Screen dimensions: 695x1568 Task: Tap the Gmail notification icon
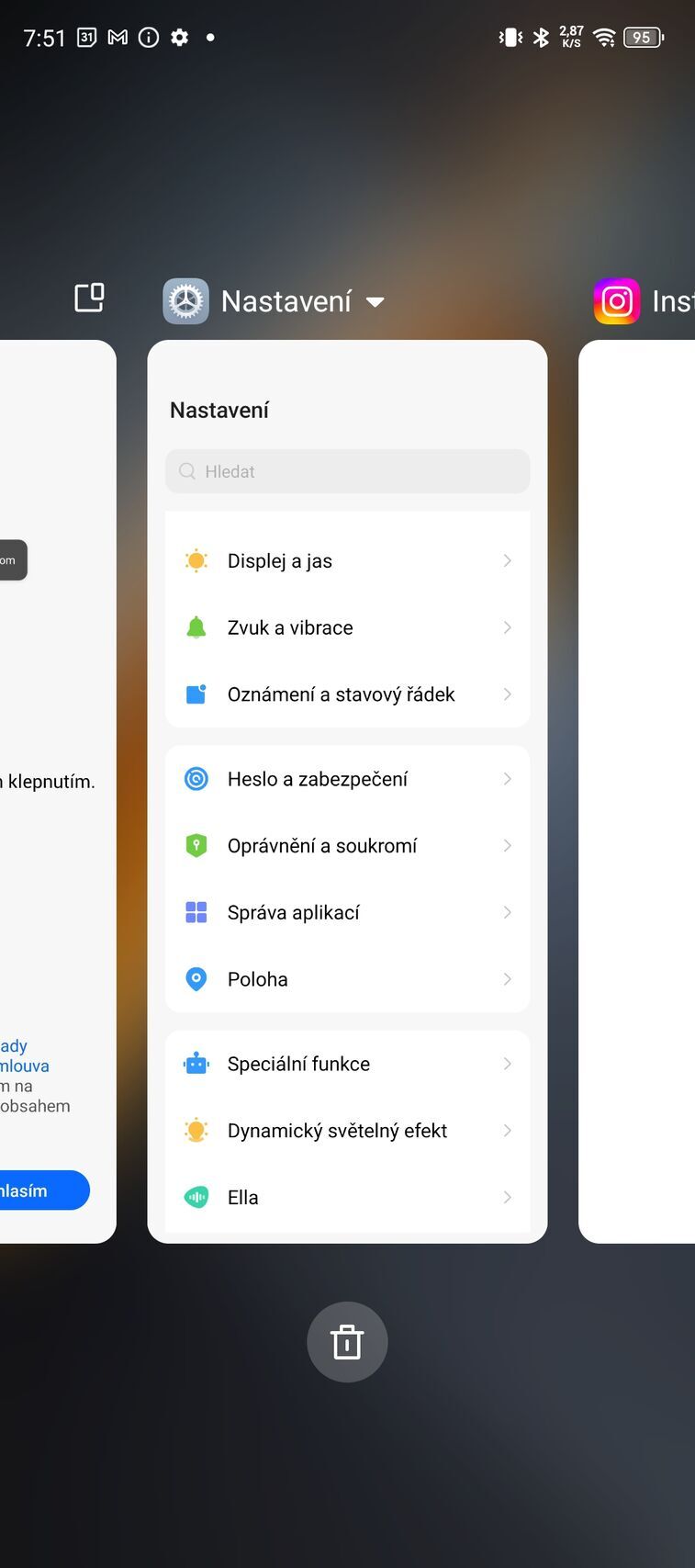coord(118,38)
